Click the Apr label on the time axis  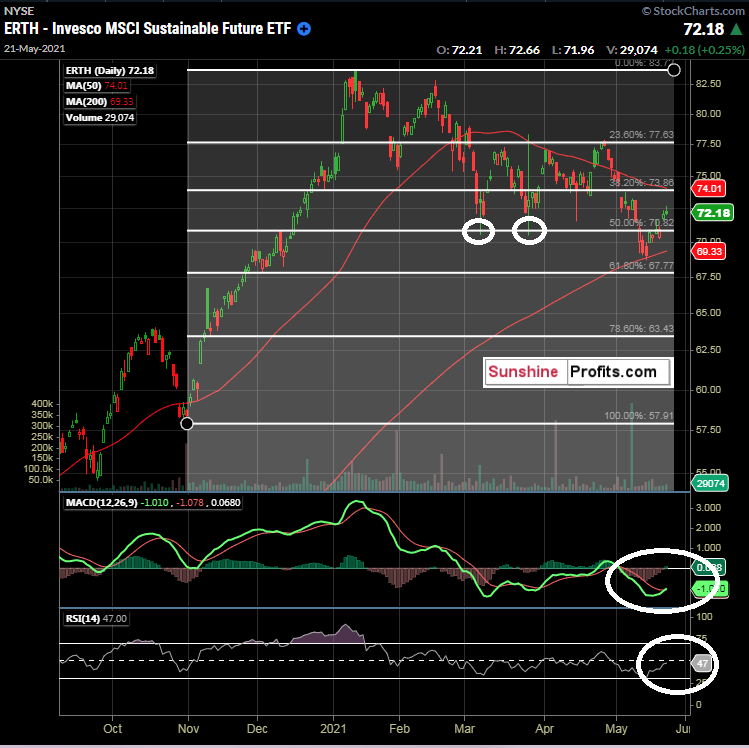click(x=545, y=729)
